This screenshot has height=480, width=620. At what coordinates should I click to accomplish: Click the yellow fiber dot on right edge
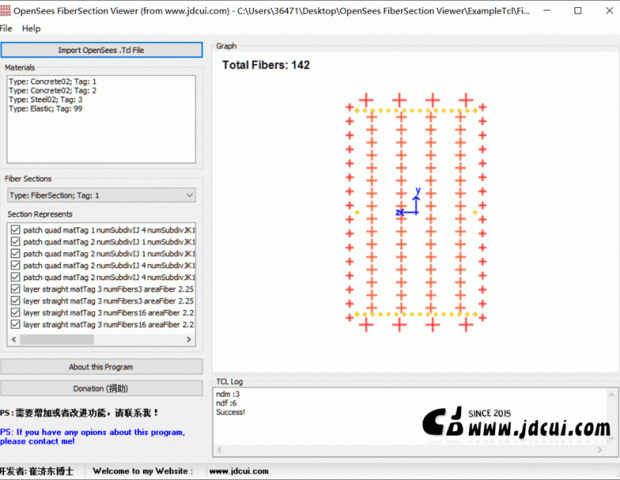474,211
